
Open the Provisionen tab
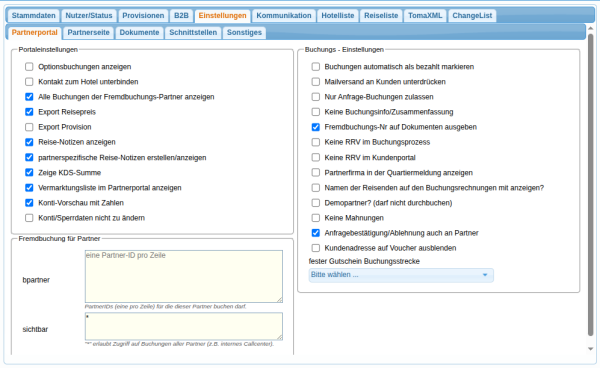coord(143,16)
